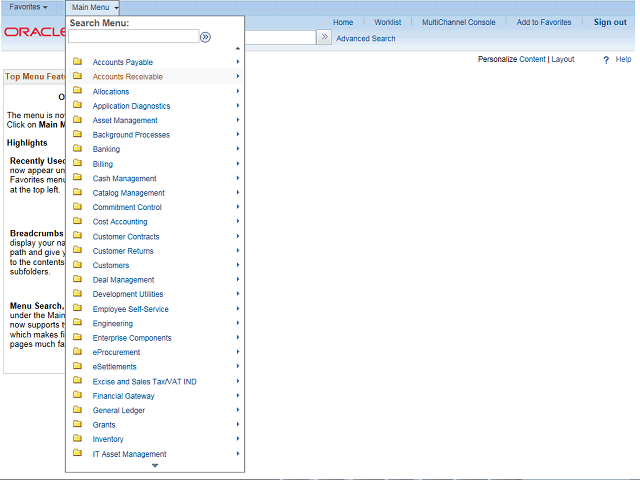Viewport: 640px width, 480px height.
Task: Collapse the Main Menu dropdown
Action: pyautogui.click(x=94, y=7)
